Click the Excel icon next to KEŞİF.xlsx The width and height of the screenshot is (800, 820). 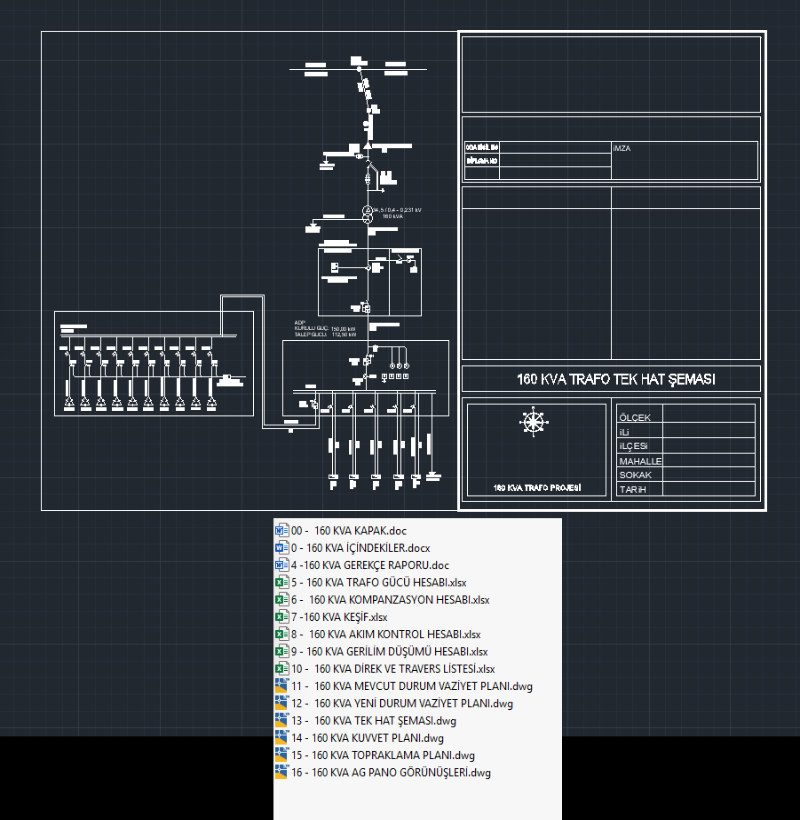pyautogui.click(x=281, y=617)
